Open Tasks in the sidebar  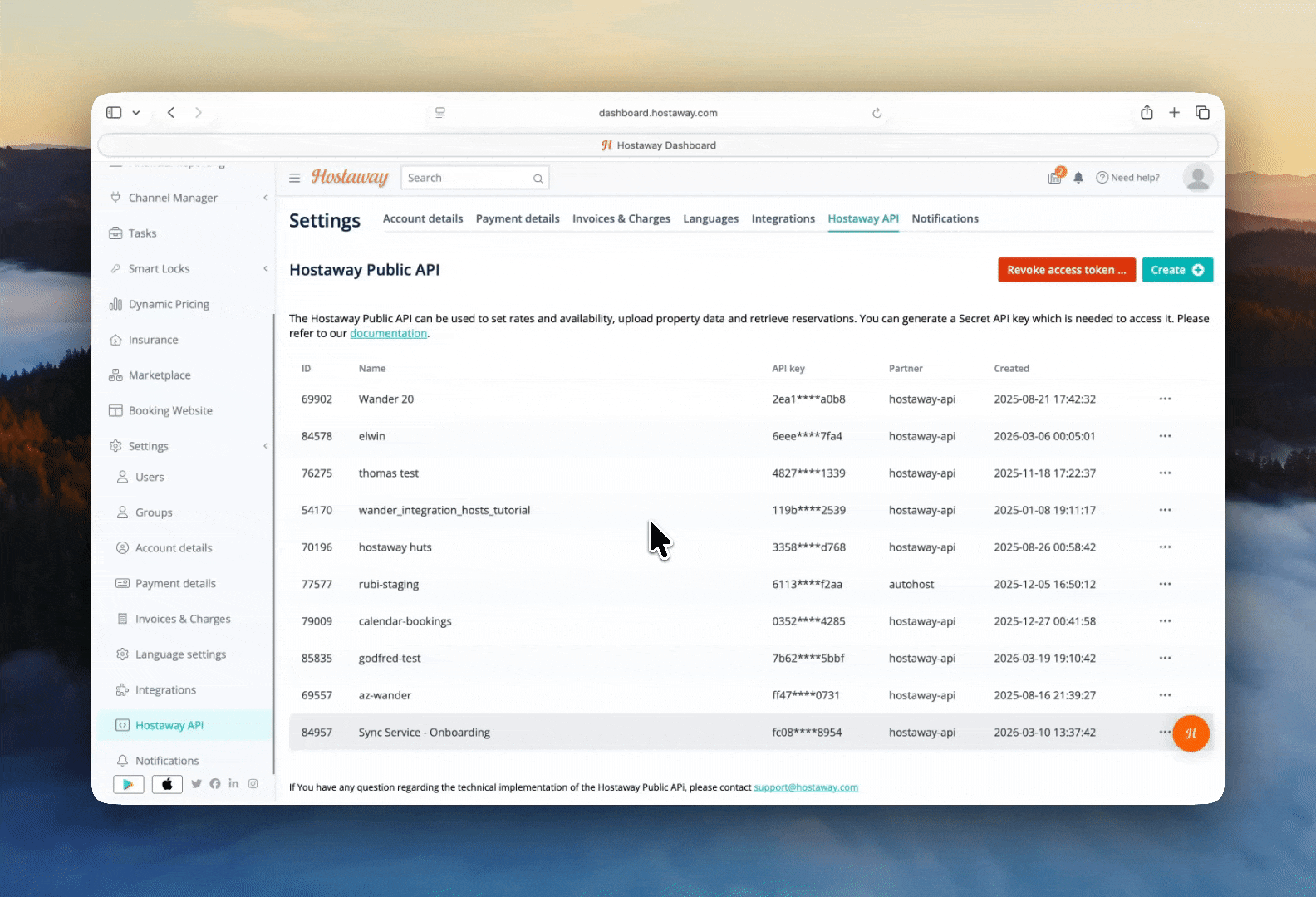142,233
